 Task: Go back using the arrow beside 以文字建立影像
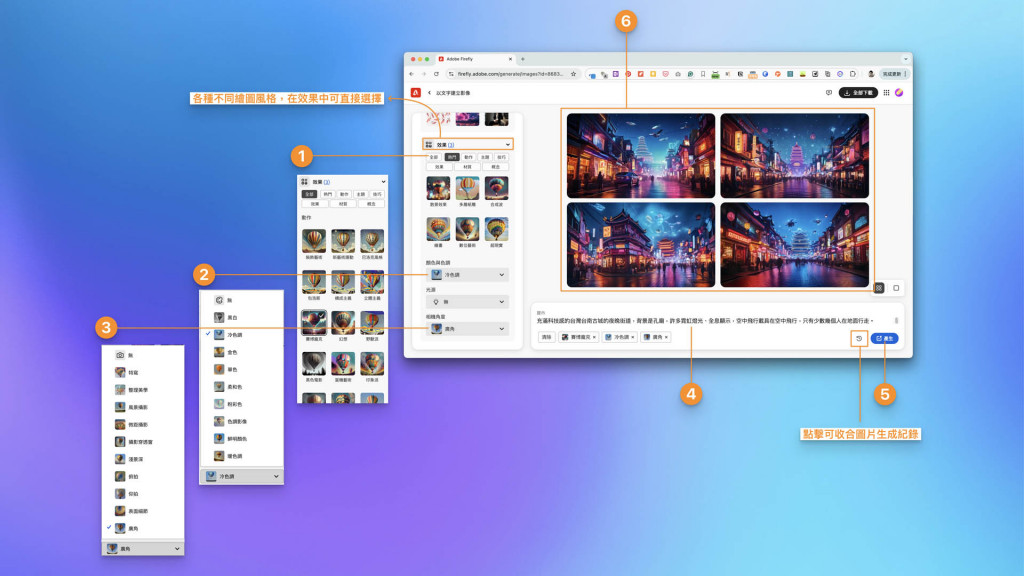point(429,93)
